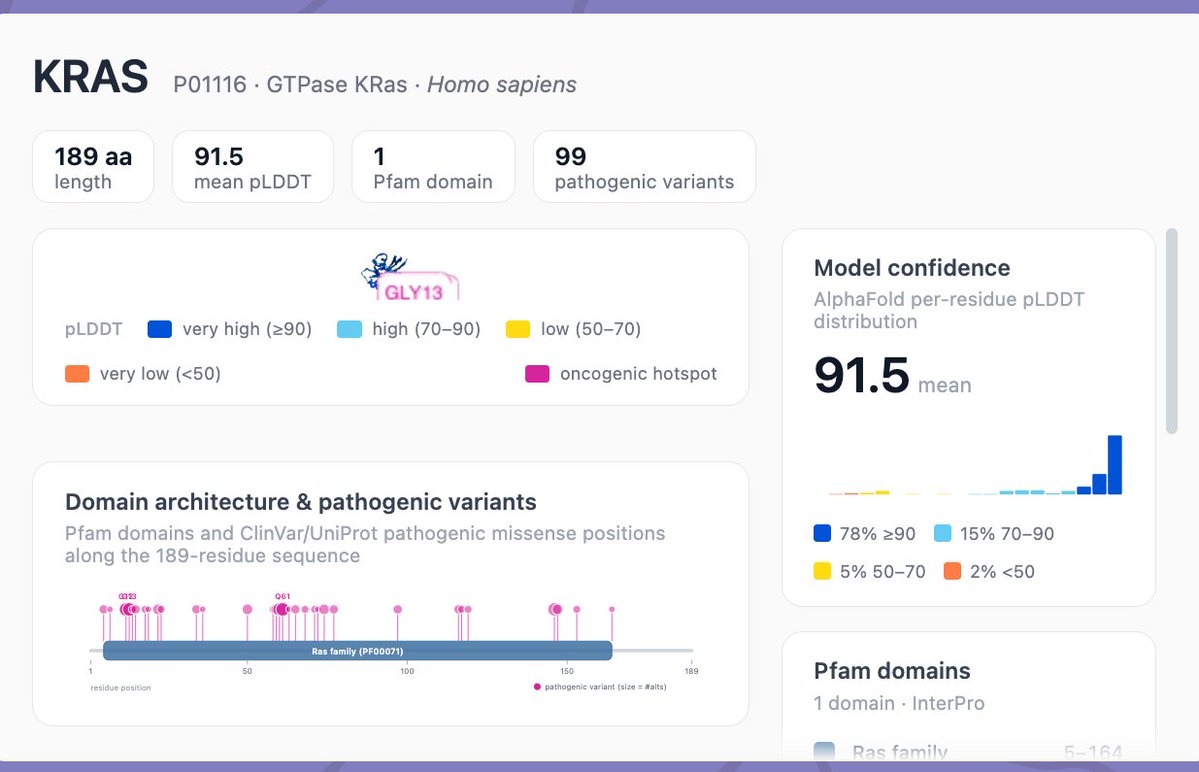
Task: Click the vertical scrollbar thumb on the right
Action: [x=1171, y=331]
